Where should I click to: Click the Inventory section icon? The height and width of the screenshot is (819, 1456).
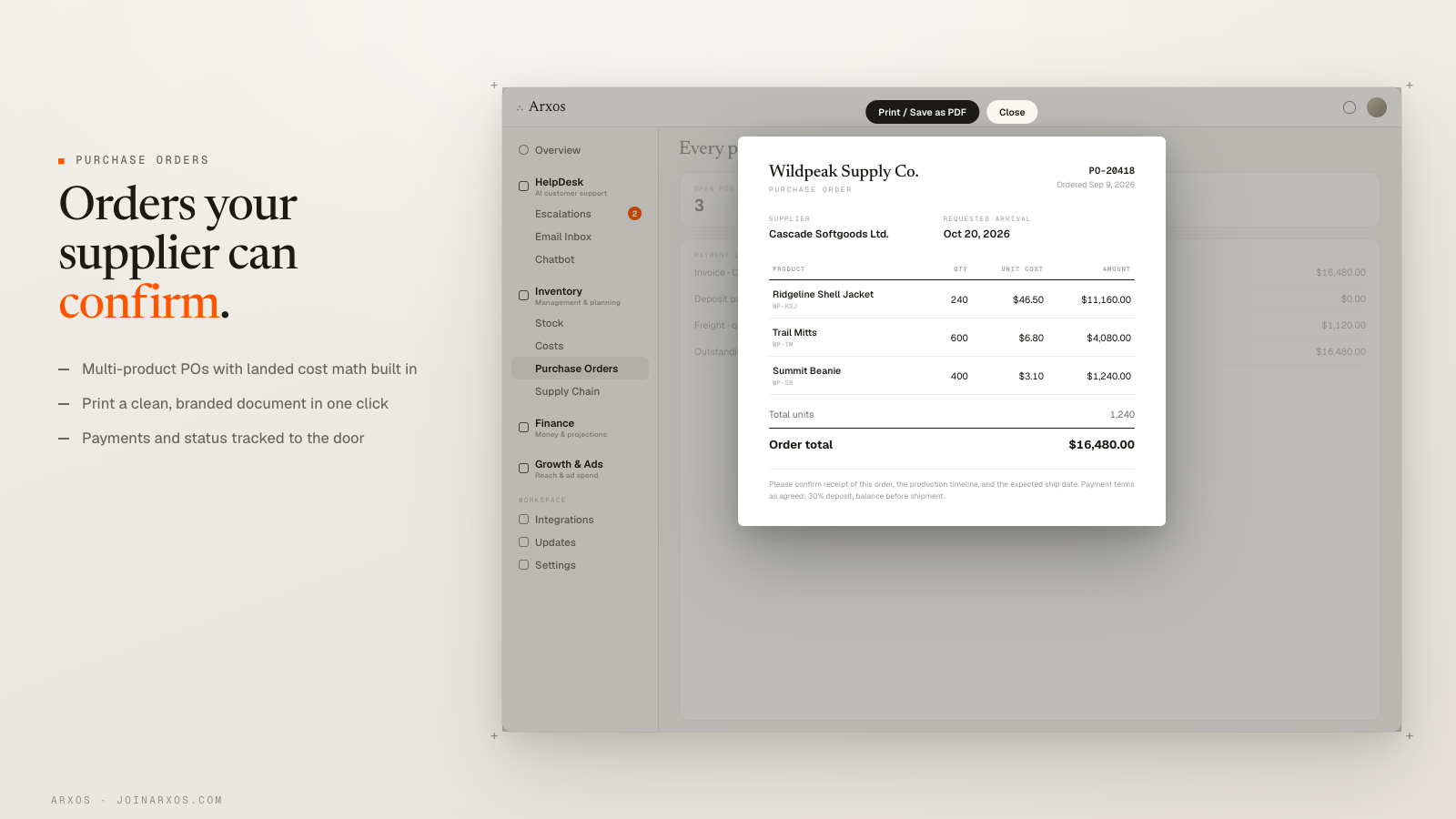pyautogui.click(x=523, y=296)
